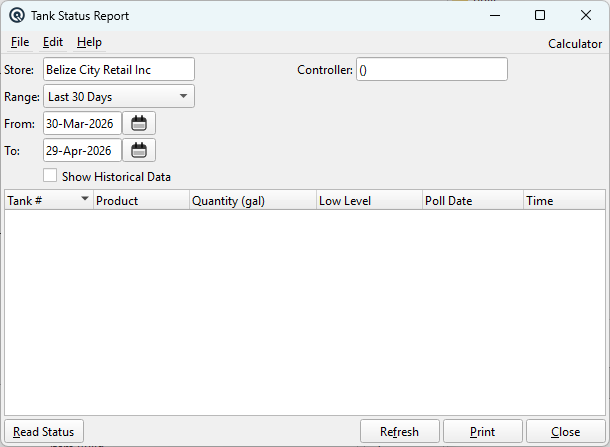Open the File menu
This screenshot has width=610, height=447.
point(20,42)
